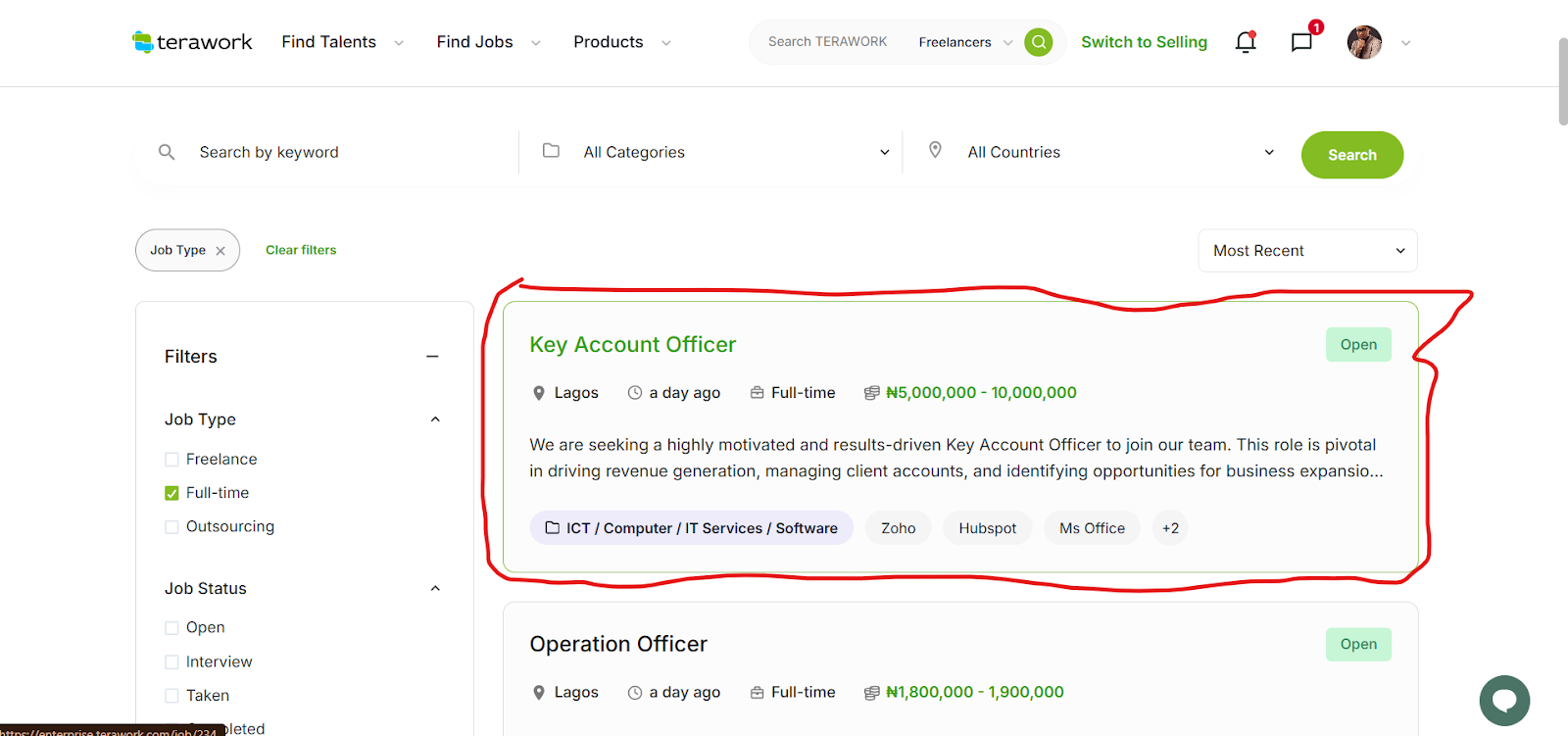Click the user profile avatar
Viewport: 1568px width, 736px height.
[1364, 42]
